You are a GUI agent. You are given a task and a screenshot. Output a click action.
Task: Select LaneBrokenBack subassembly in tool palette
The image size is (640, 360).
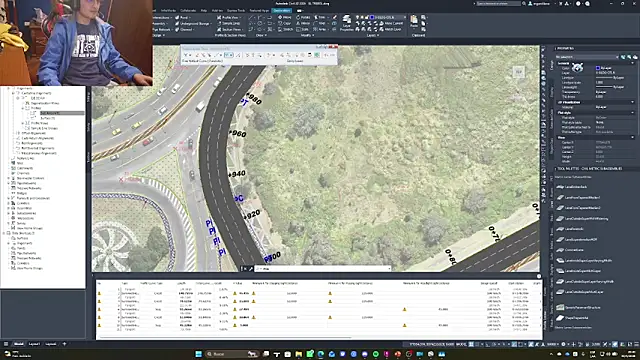tap(572, 187)
